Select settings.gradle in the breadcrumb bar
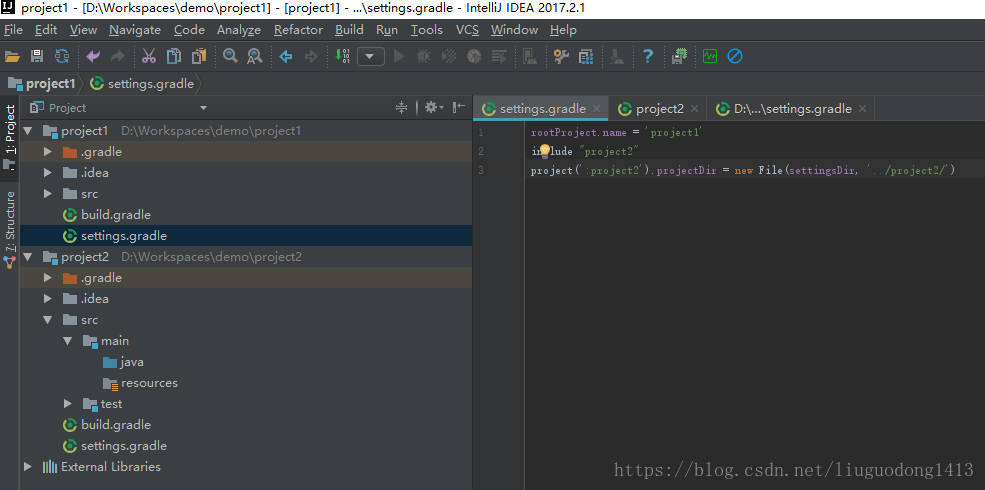985x490 pixels. [143, 84]
